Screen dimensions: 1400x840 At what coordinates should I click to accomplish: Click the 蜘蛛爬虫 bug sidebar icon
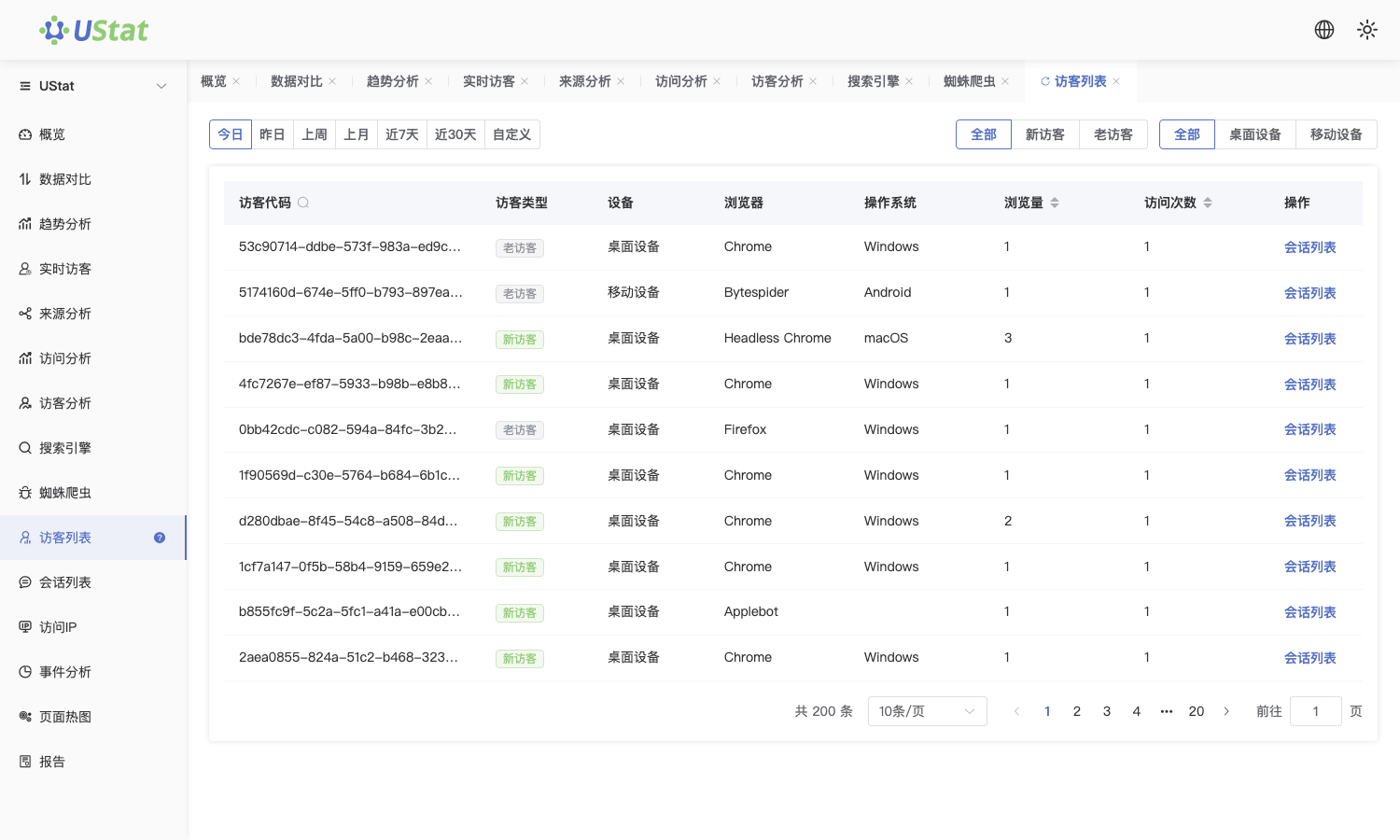(25, 493)
